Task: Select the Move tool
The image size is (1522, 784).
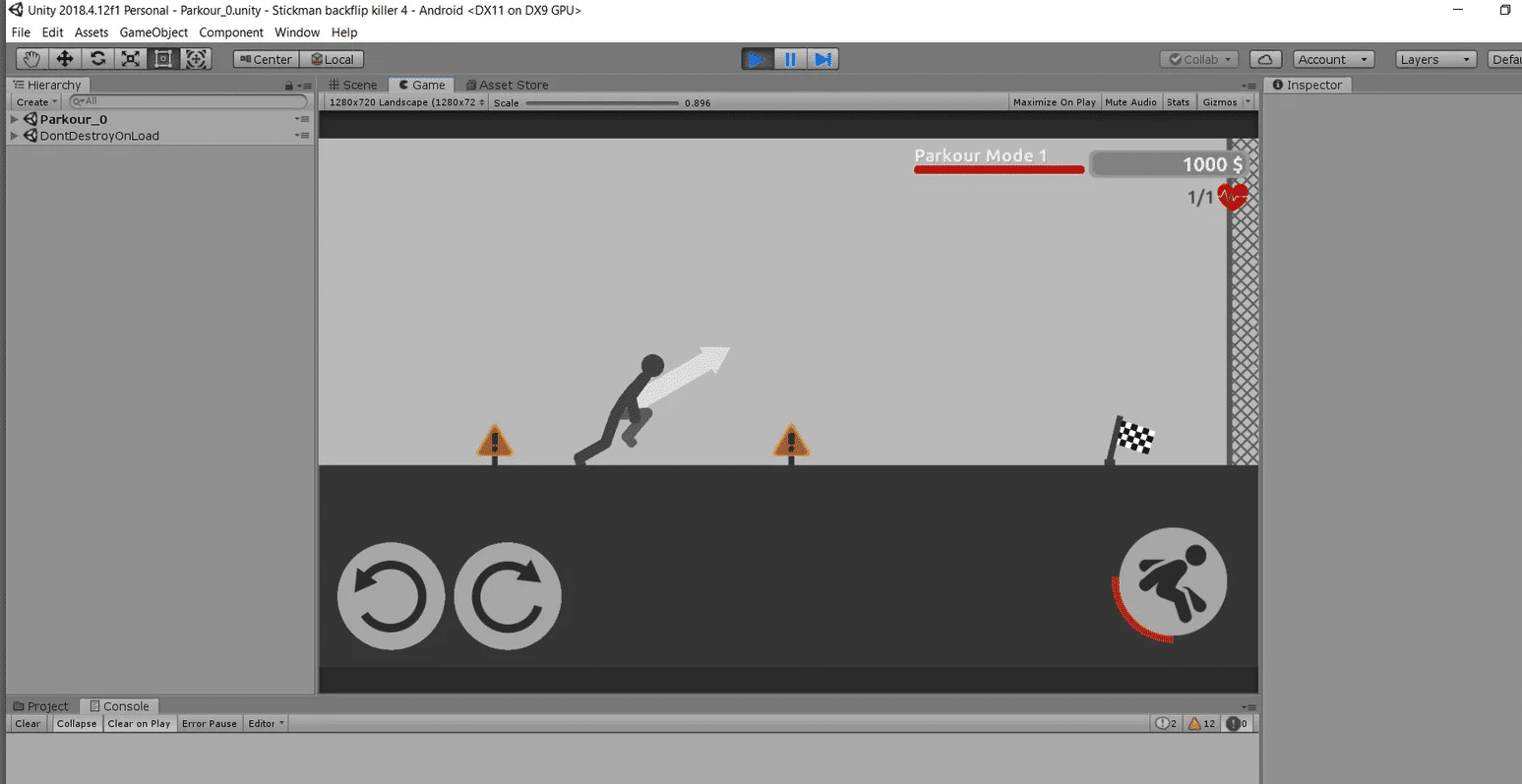Action: pyautogui.click(x=63, y=58)
